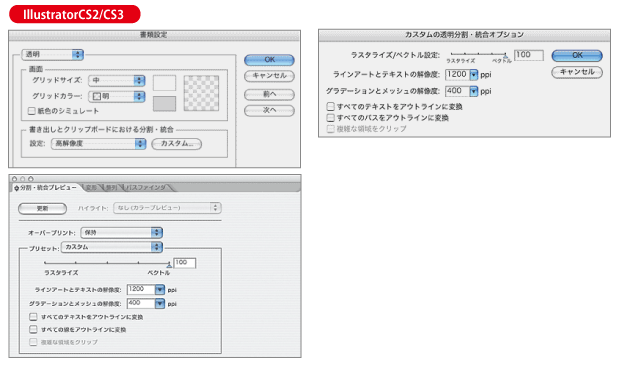
Task: Enable すべてのテキストをアウトラインに変換 in custom options dialog
Action: [330, 107]
